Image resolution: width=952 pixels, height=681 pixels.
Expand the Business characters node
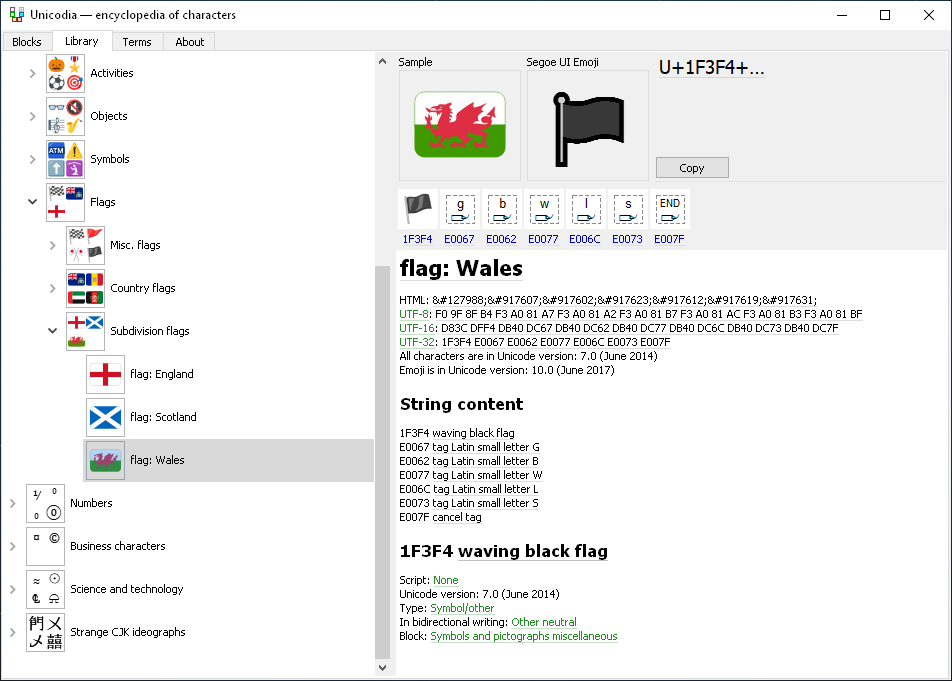tap(13, 547)
